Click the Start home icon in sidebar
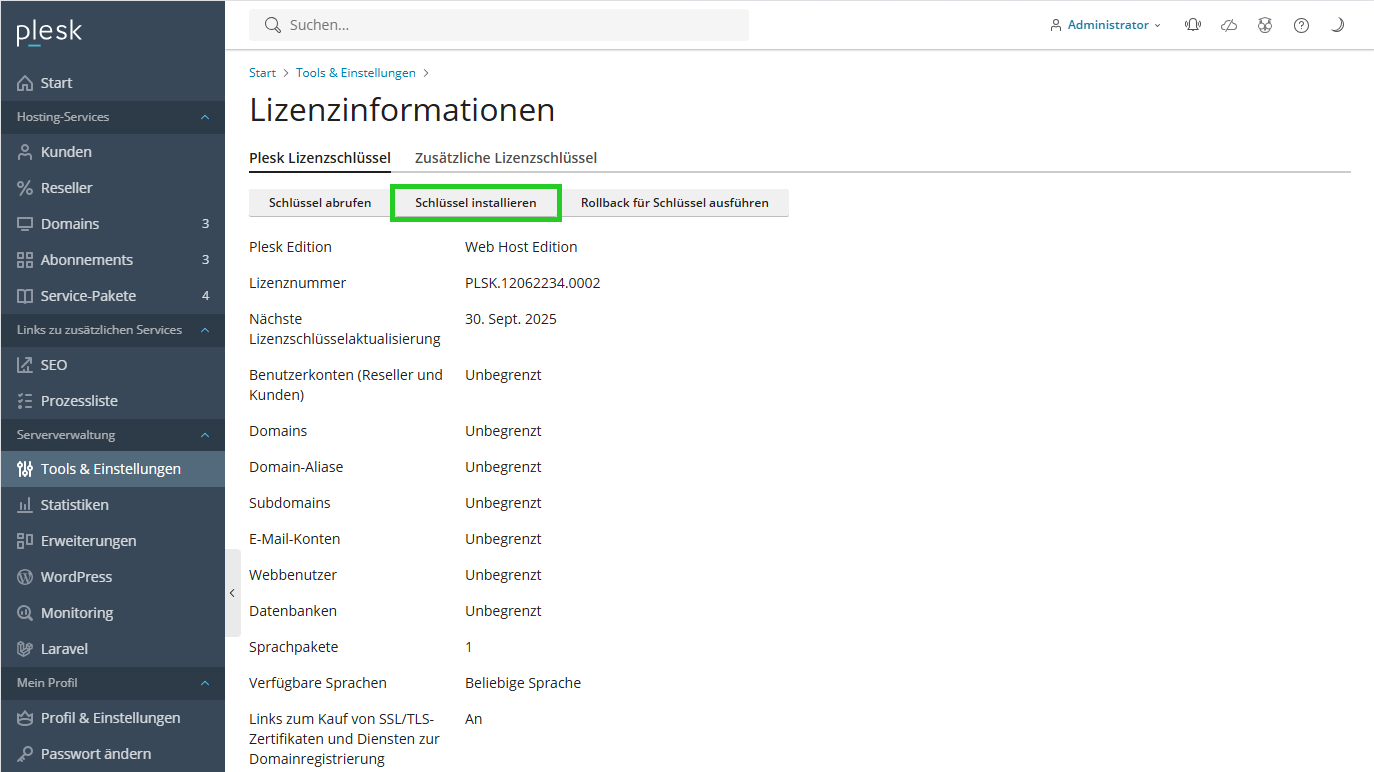This screenshot has height=772, width=1374. [25, 83]
